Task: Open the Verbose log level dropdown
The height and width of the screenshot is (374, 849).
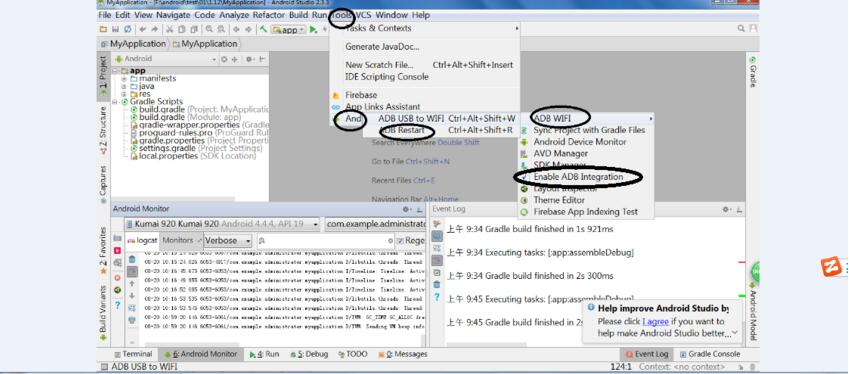Action: (x=228, y=240)
